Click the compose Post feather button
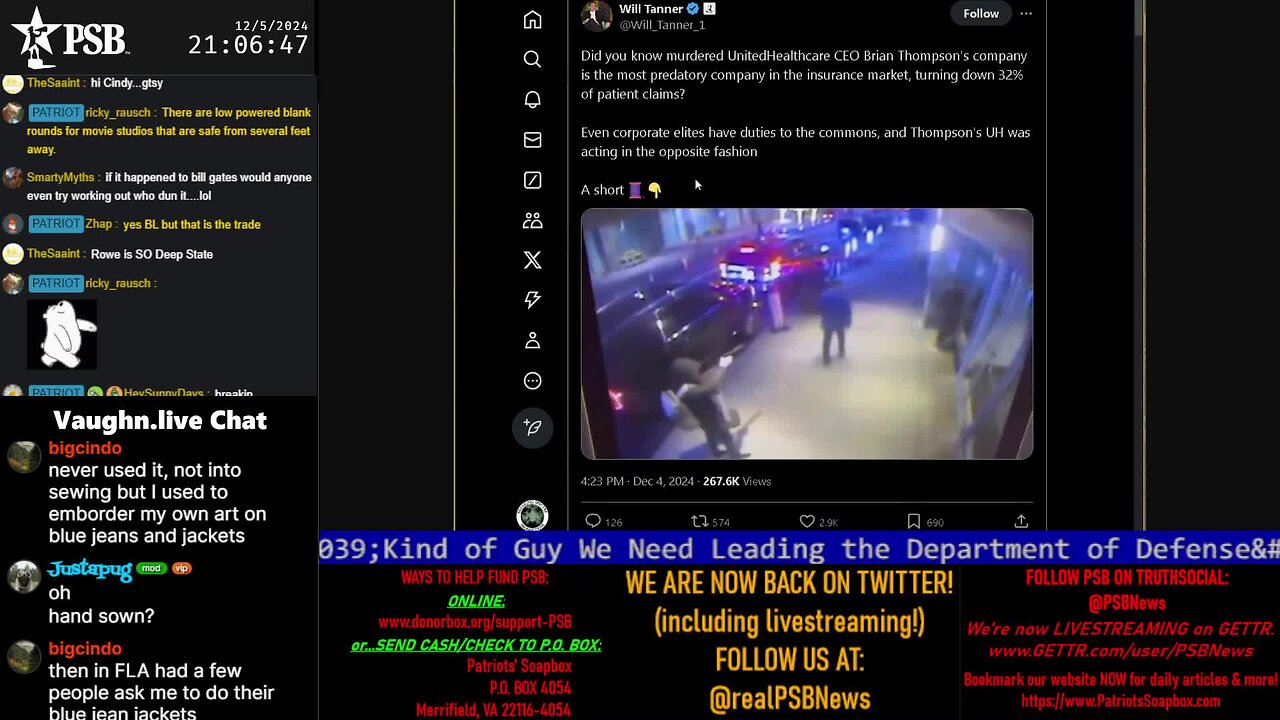Viewport: 1280px width, 720px height. click(532, 427)
